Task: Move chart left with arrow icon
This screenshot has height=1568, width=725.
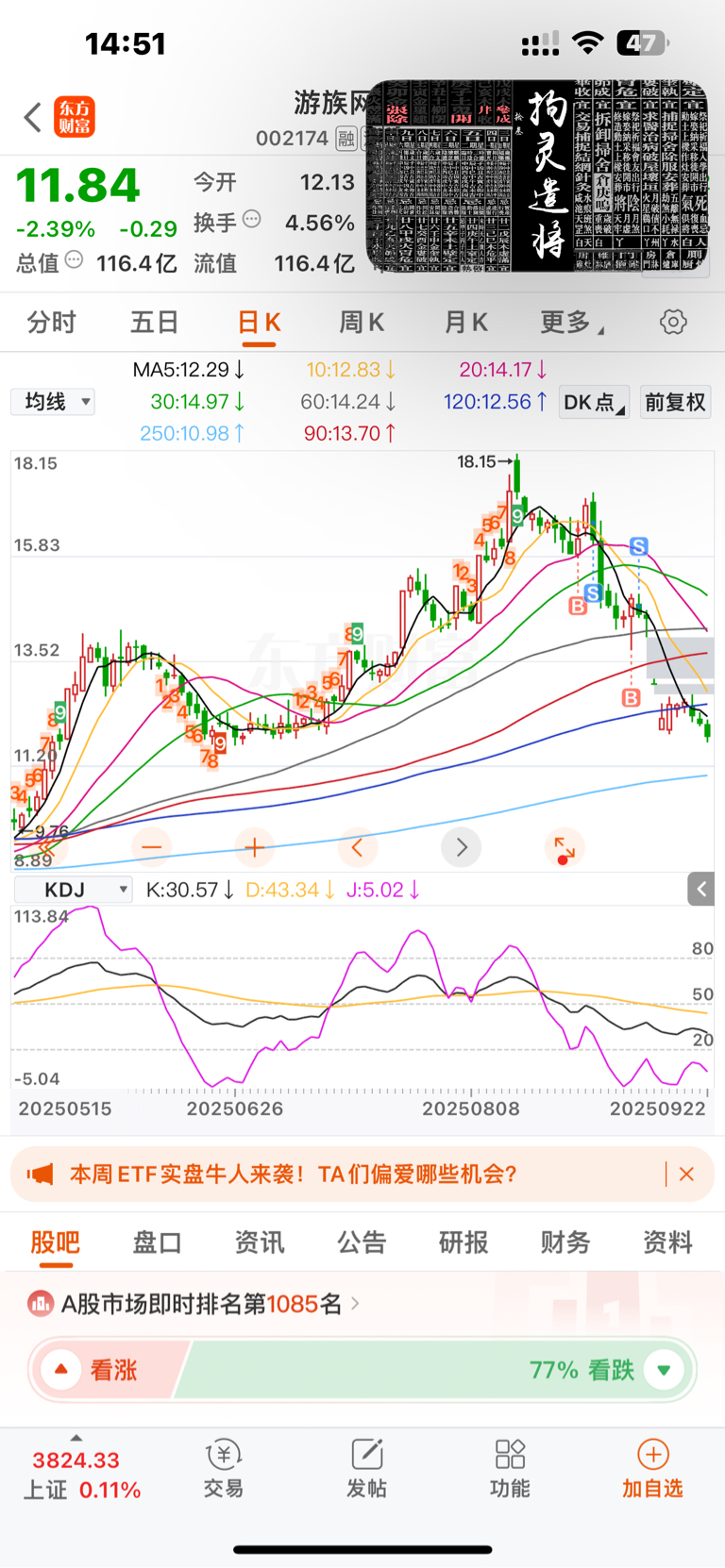Action: click(x=357, y=847)
